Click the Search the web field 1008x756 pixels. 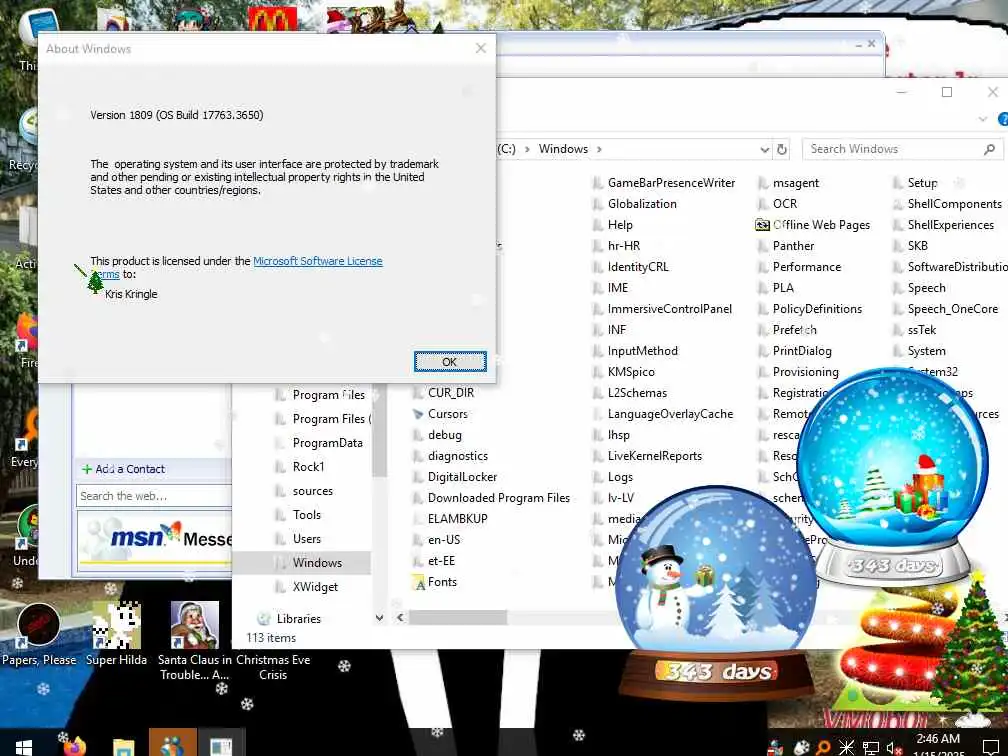(154, 496)
